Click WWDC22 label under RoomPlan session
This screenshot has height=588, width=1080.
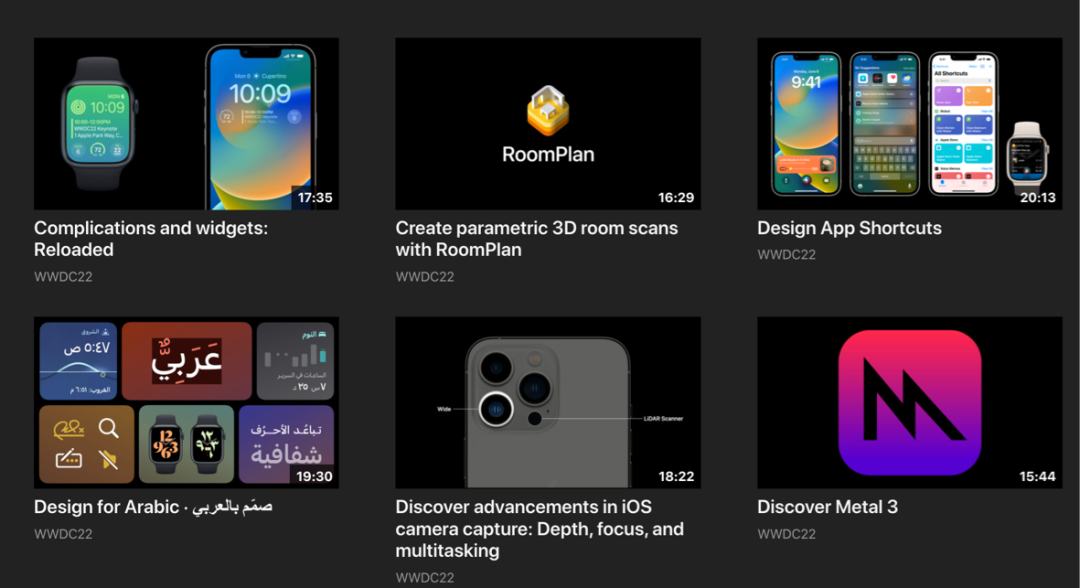tap(424, 277)
